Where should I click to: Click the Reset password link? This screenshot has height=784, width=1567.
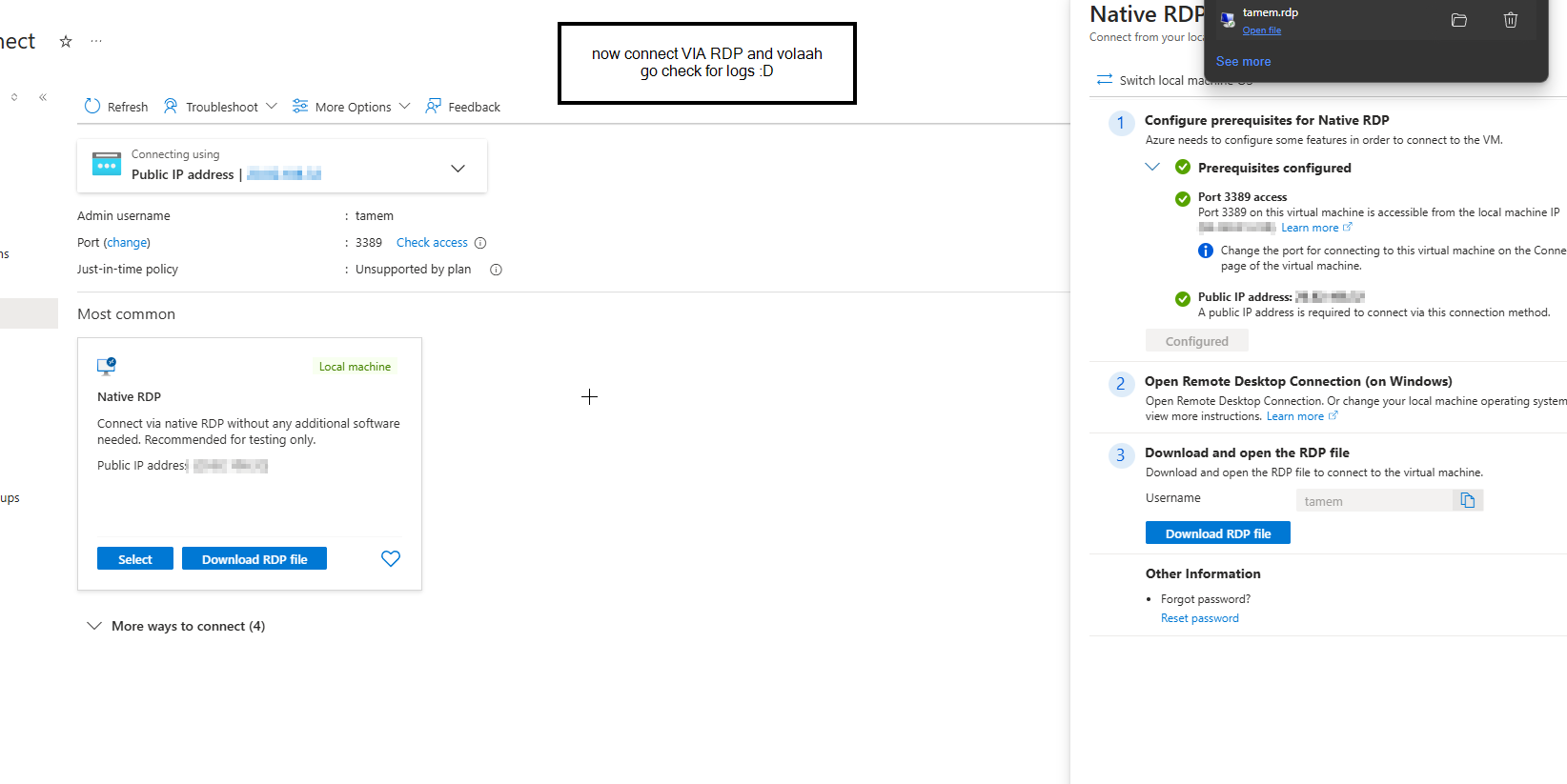tap(1199, 618)
